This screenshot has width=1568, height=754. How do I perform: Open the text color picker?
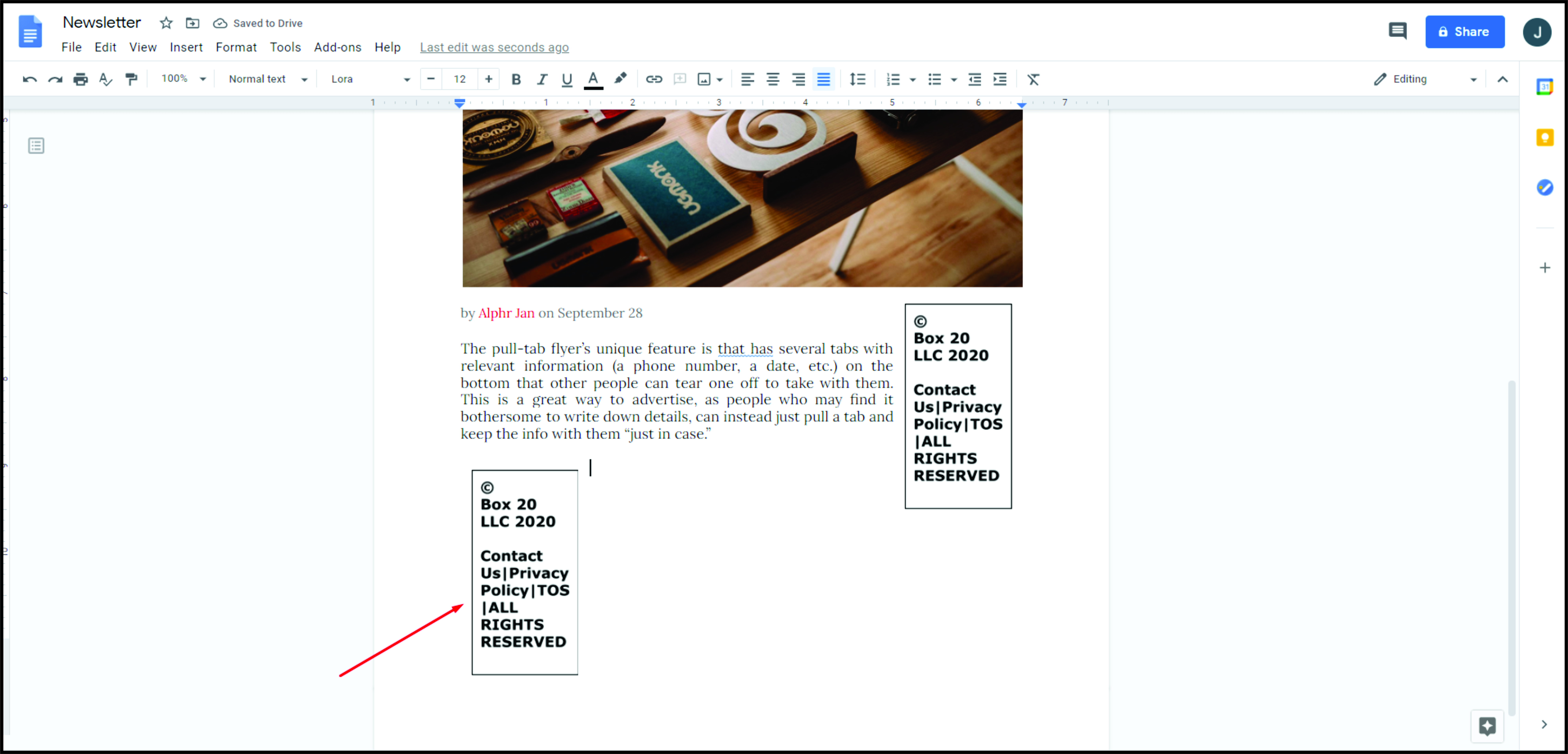593,79
